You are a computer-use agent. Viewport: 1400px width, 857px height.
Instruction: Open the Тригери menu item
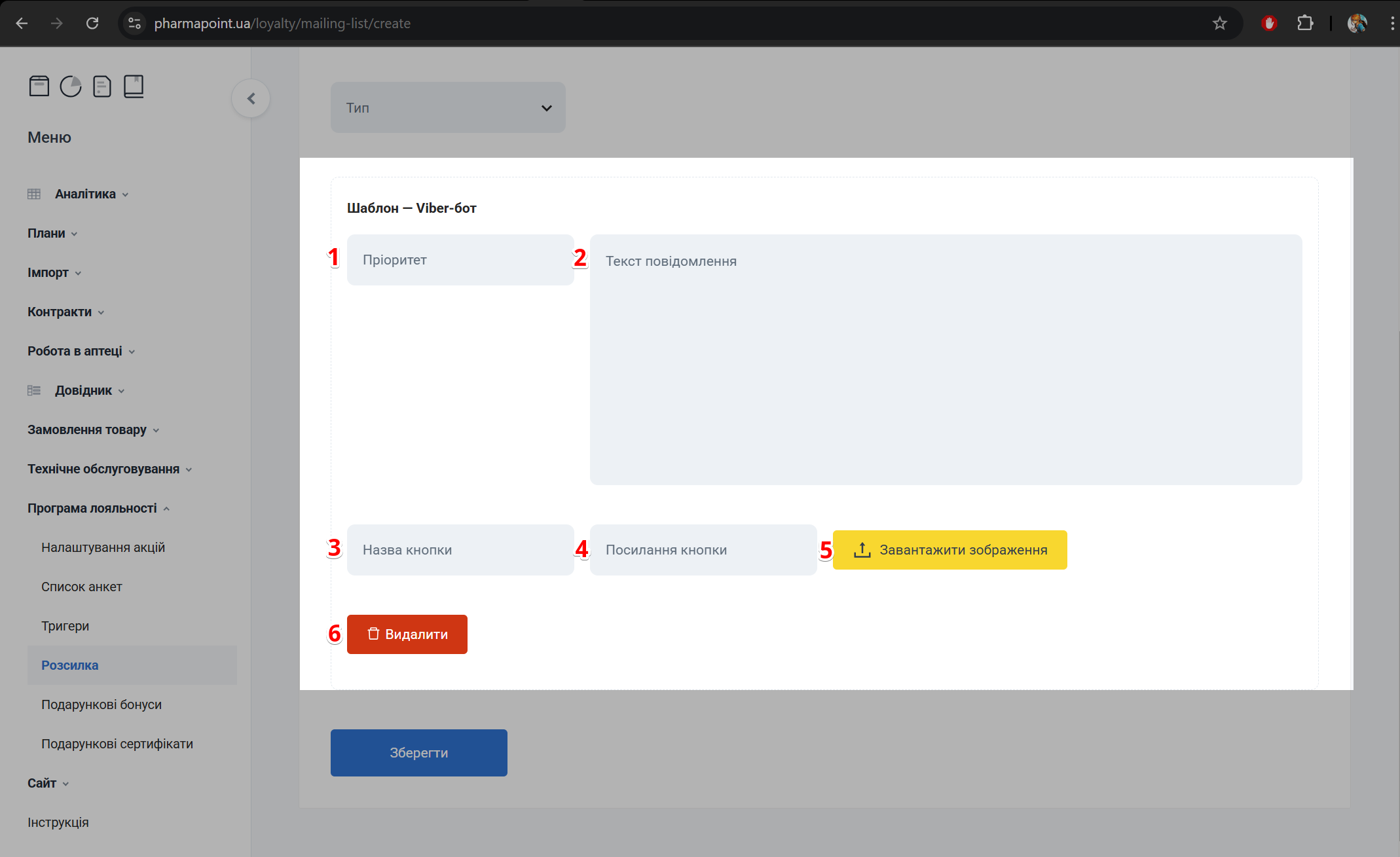click(65, 626)
